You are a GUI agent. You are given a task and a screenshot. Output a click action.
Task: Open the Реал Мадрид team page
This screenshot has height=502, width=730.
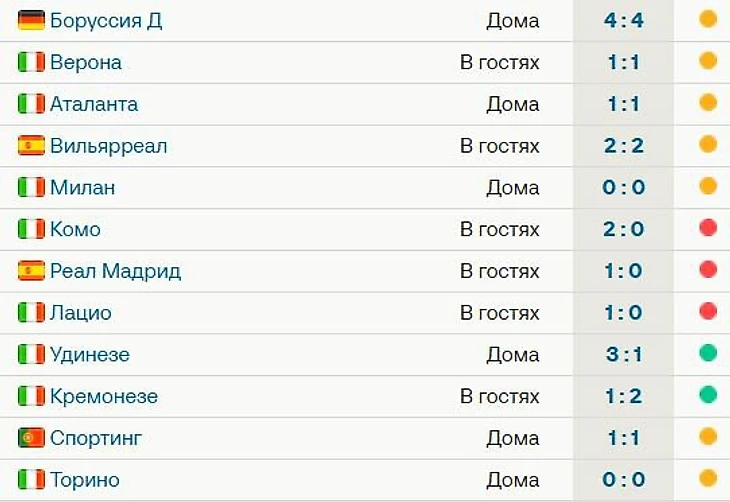pos(115,271)
